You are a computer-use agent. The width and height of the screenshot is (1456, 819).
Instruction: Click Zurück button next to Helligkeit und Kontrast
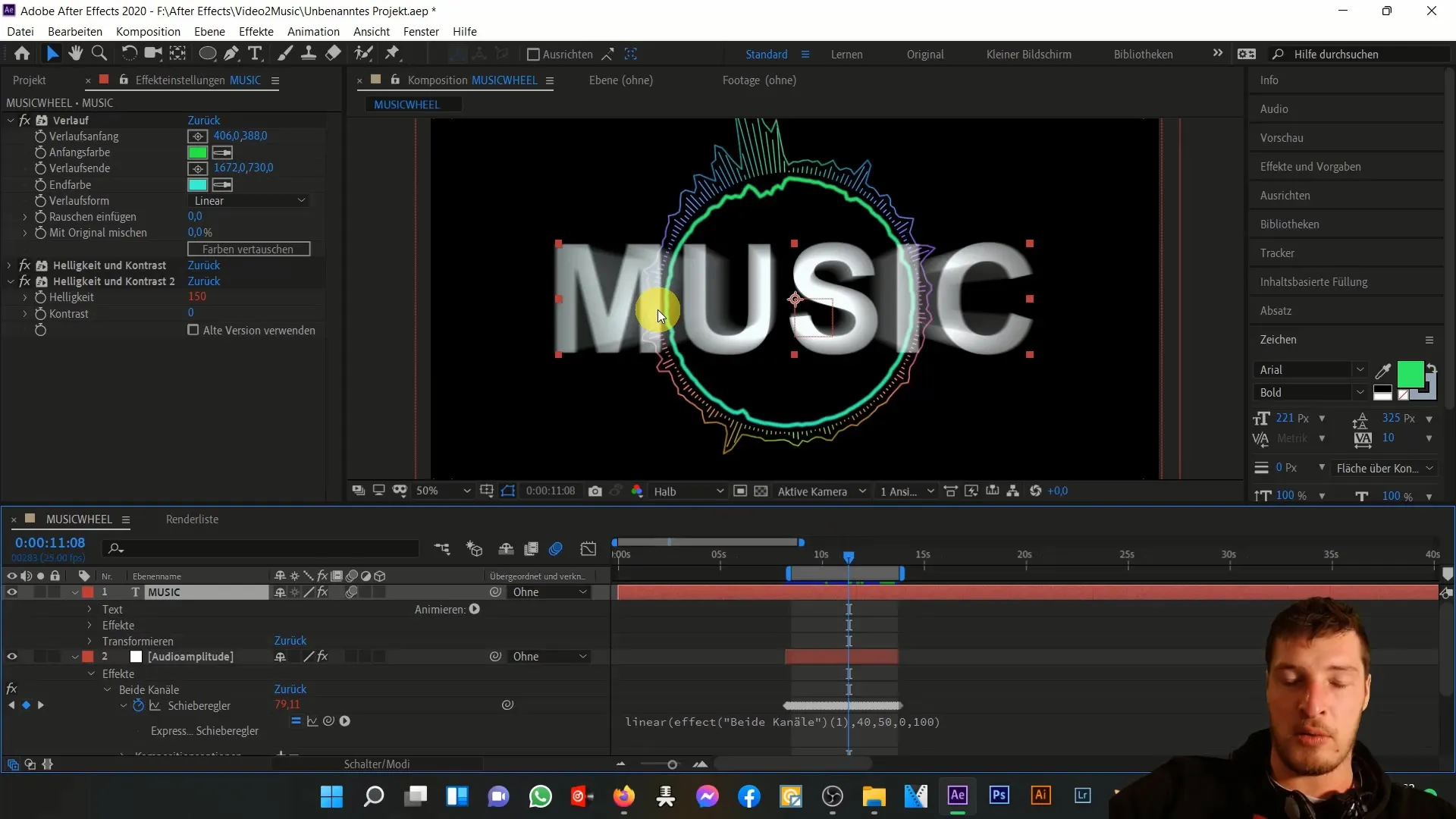tap(204, 264)
